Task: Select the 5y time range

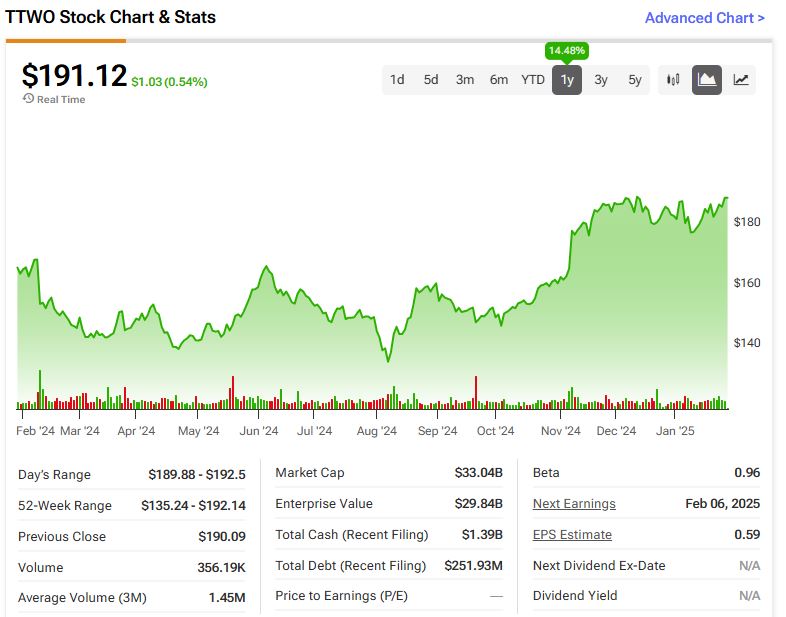Action: (635, 80)
